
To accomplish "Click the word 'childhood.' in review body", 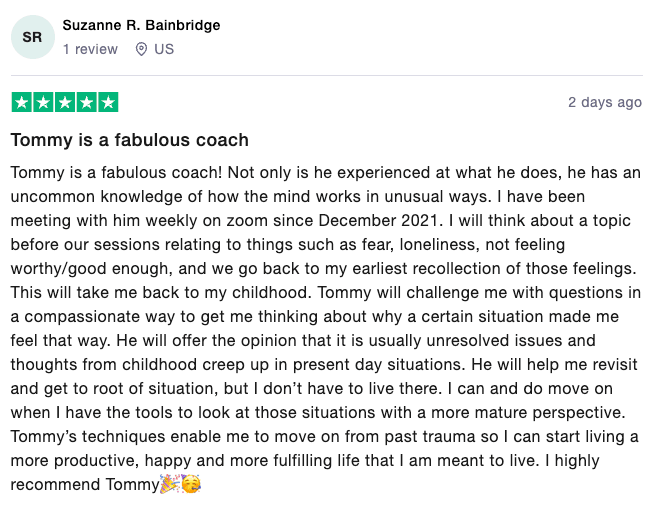I will click(272, 292).
